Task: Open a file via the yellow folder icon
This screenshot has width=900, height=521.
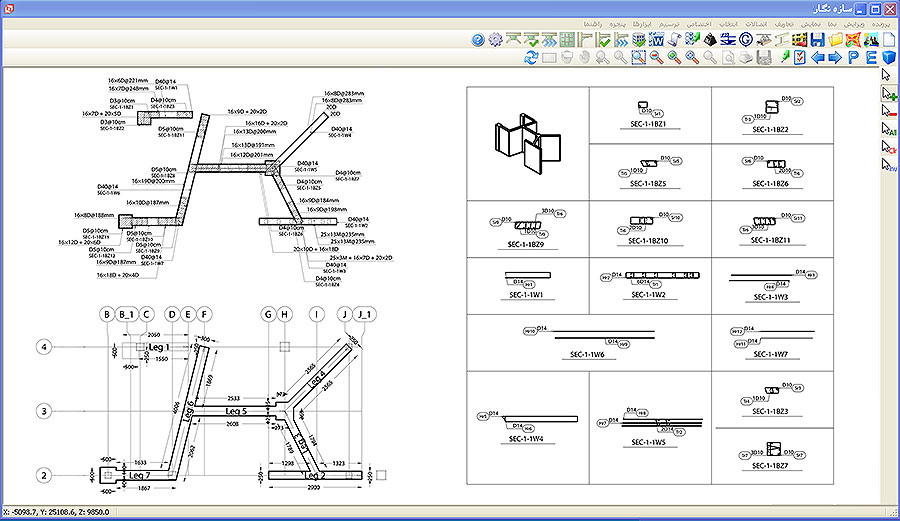Action: pos(835,40)
